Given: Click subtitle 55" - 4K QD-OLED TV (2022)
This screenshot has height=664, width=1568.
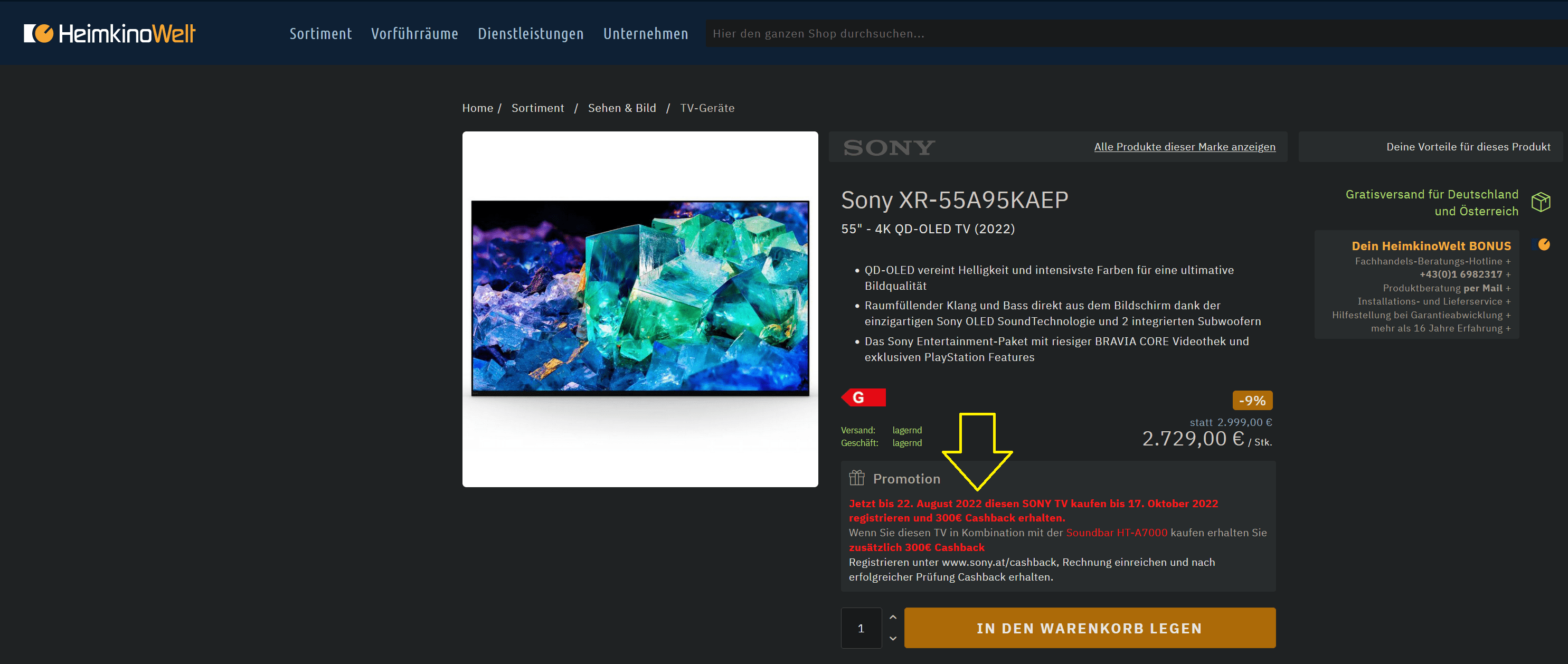Looking at the screenshot, I should click(x=928, y=229).
